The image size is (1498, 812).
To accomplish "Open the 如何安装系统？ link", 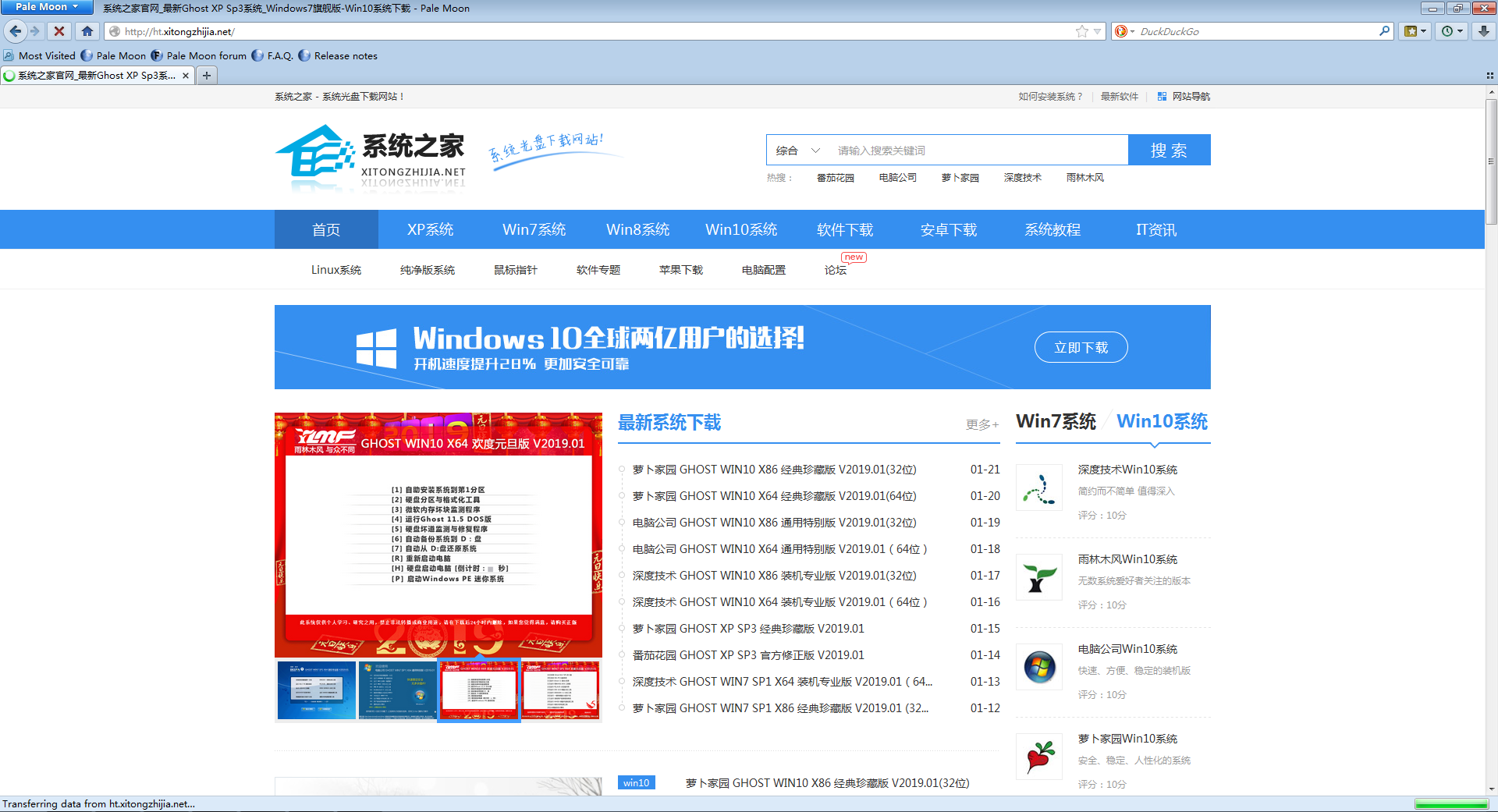I will point(1050,97).
